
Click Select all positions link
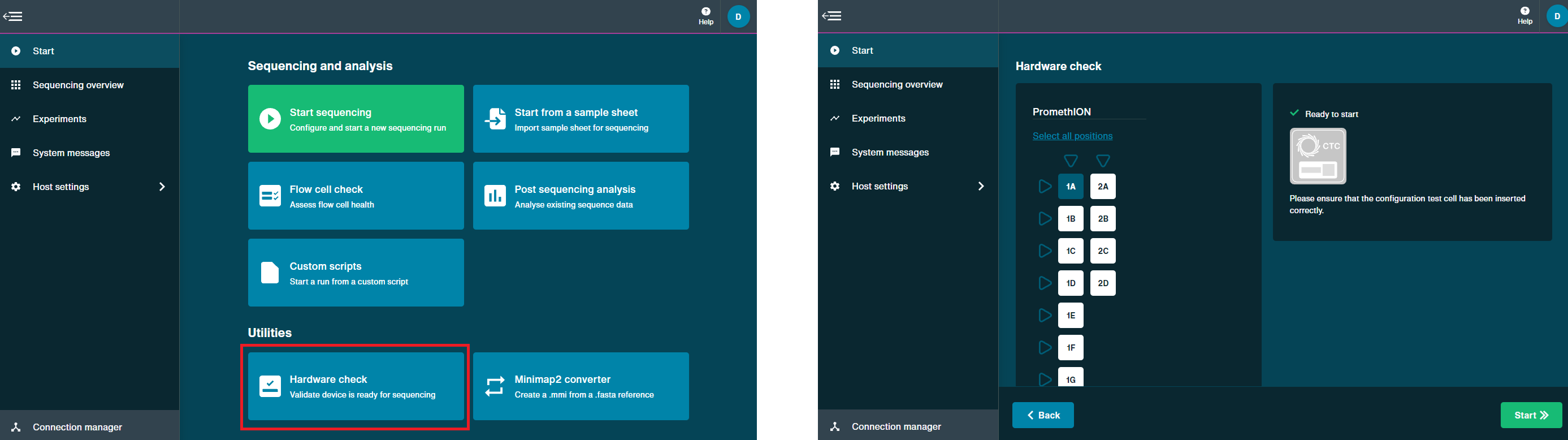pyautogui.click(x=1072, y=136)
